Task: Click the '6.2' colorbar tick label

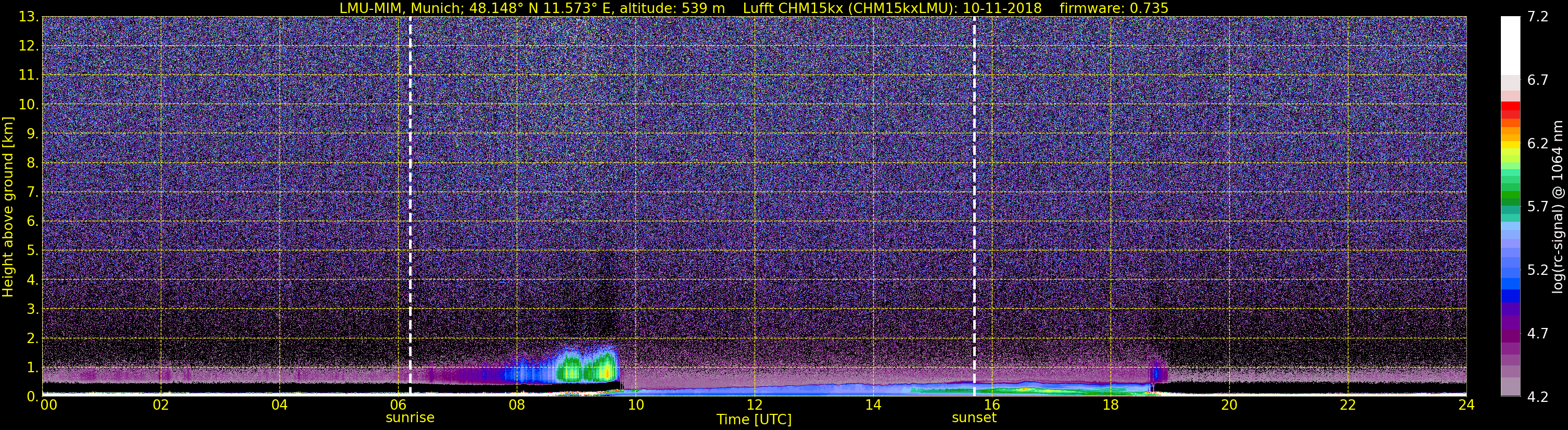Action: 1538,143
